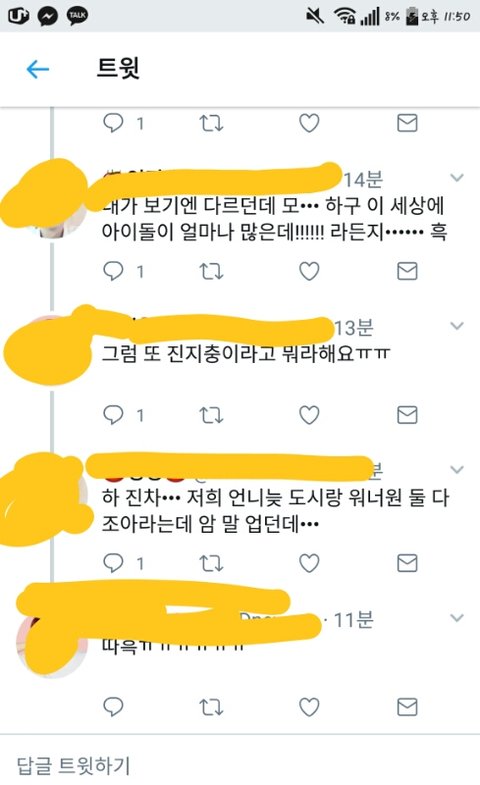
Task: Click the like heart on the topmost tweet row
Action: tap(309, 123)
